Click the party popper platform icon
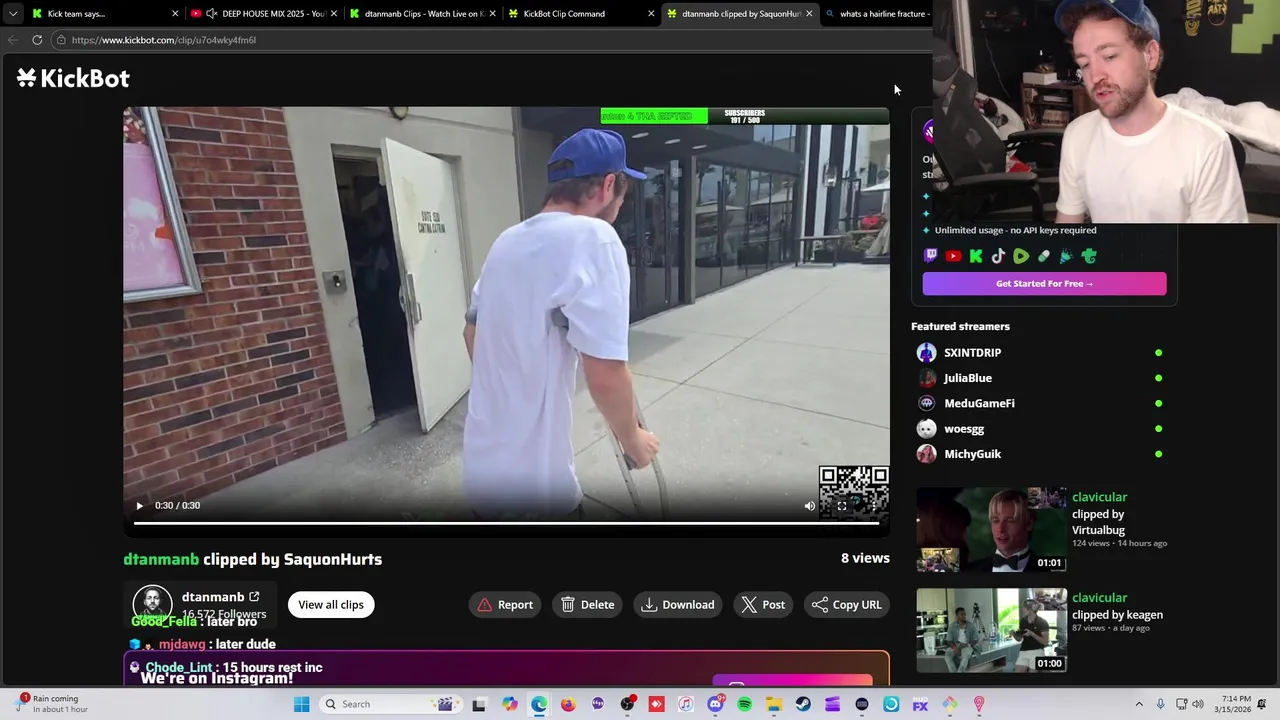 coord(1066,256)
